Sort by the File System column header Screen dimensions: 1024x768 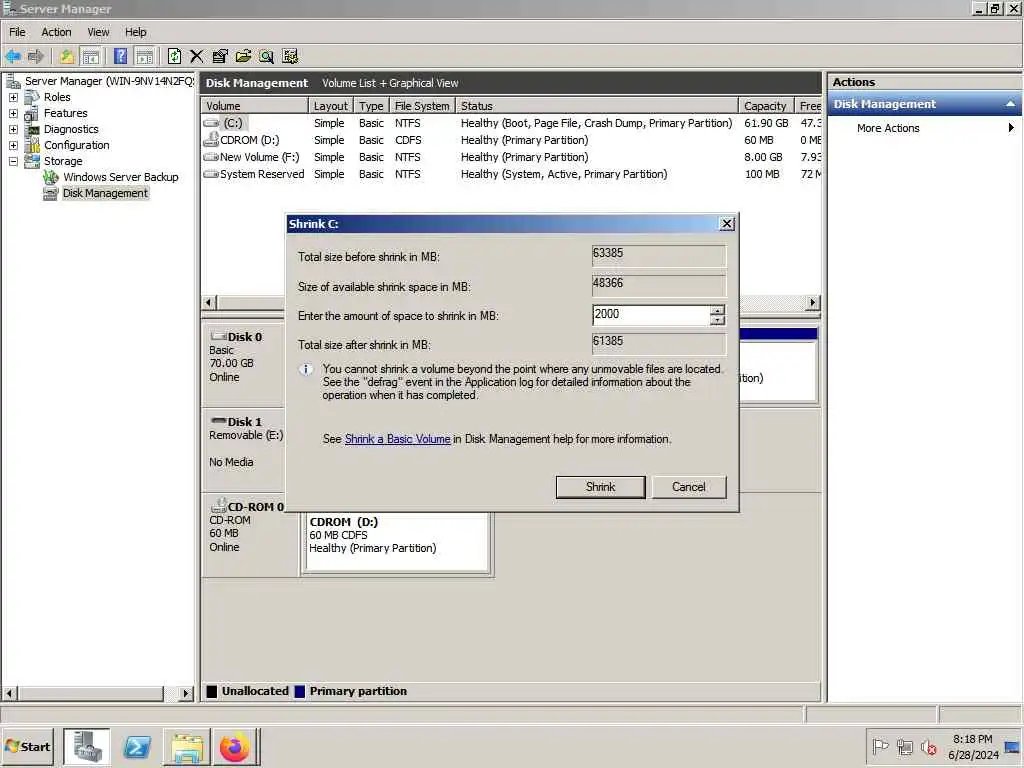coord(421,106)
